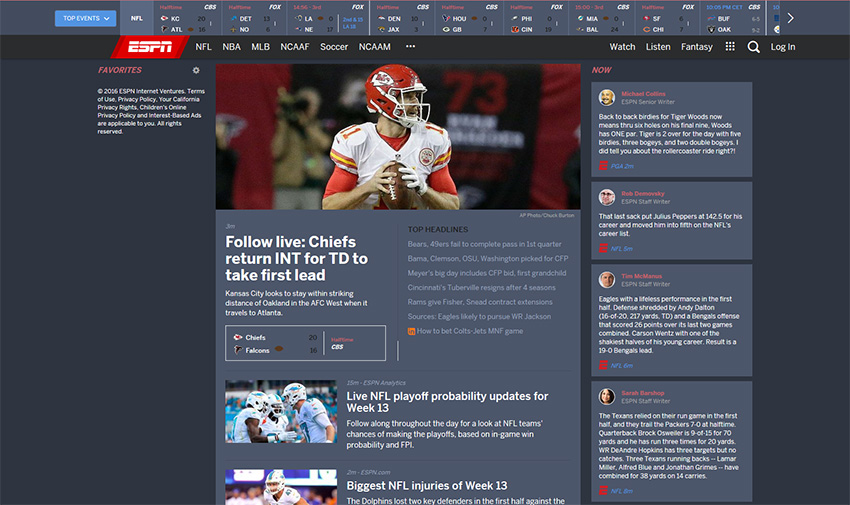Screen dimensions: 850x505
Task: Open the ESPN home logo
Action: 150,47
